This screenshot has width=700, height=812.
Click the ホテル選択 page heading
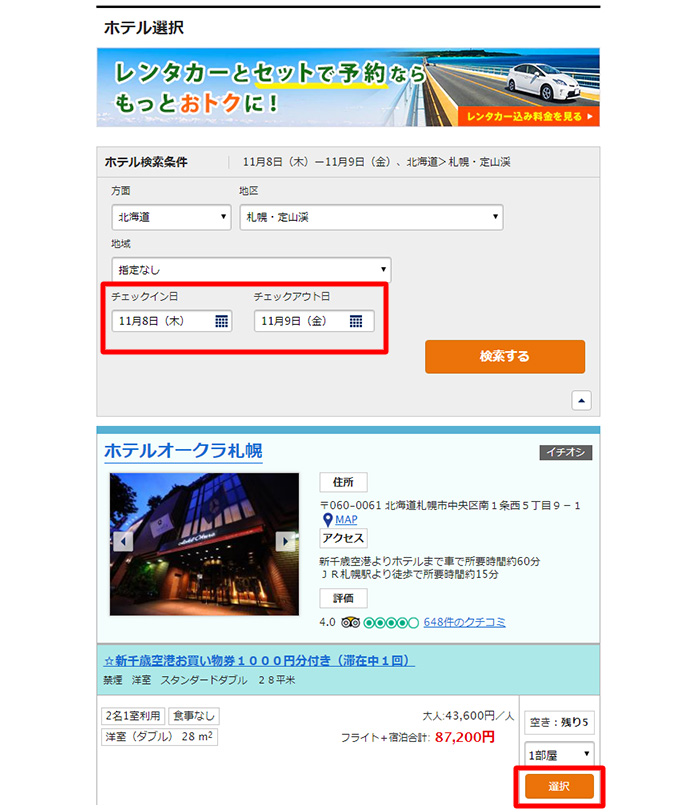click(144, 27)
